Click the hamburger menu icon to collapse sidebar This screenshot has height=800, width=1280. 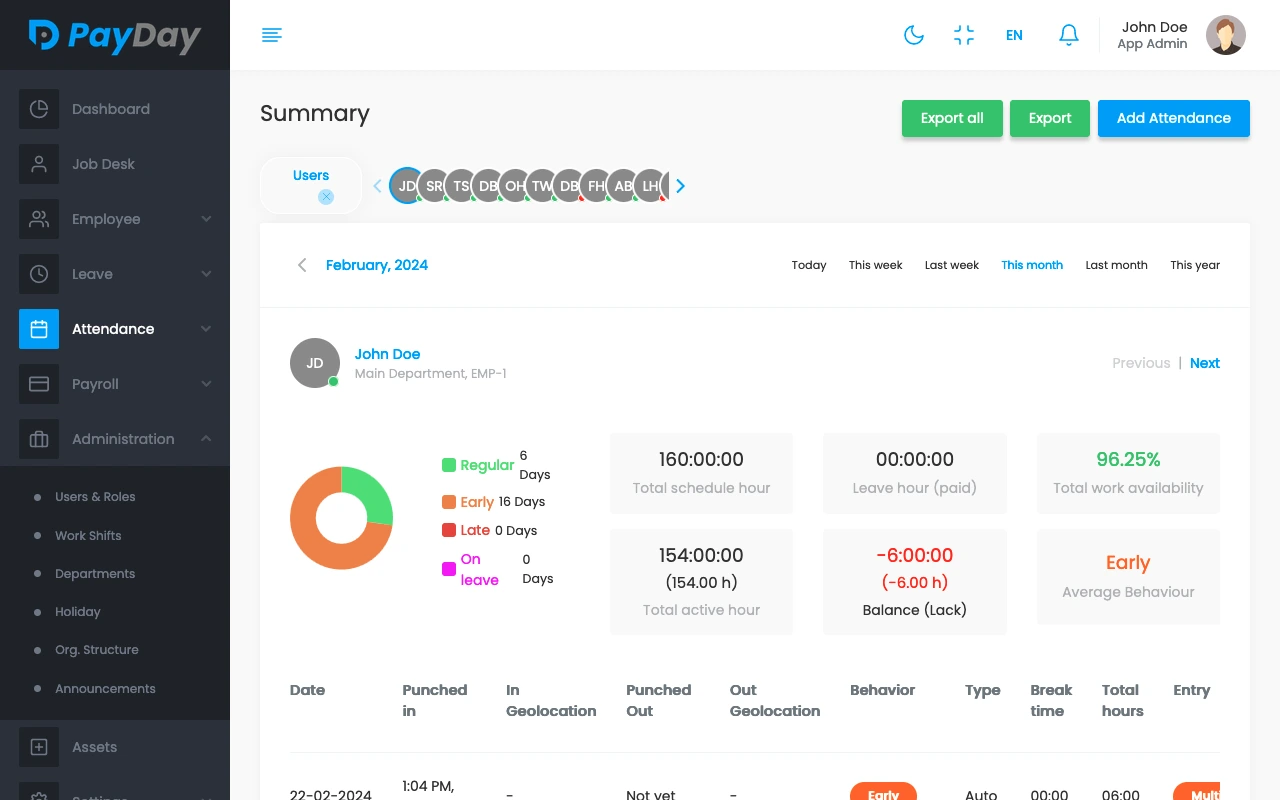(271, 35)
